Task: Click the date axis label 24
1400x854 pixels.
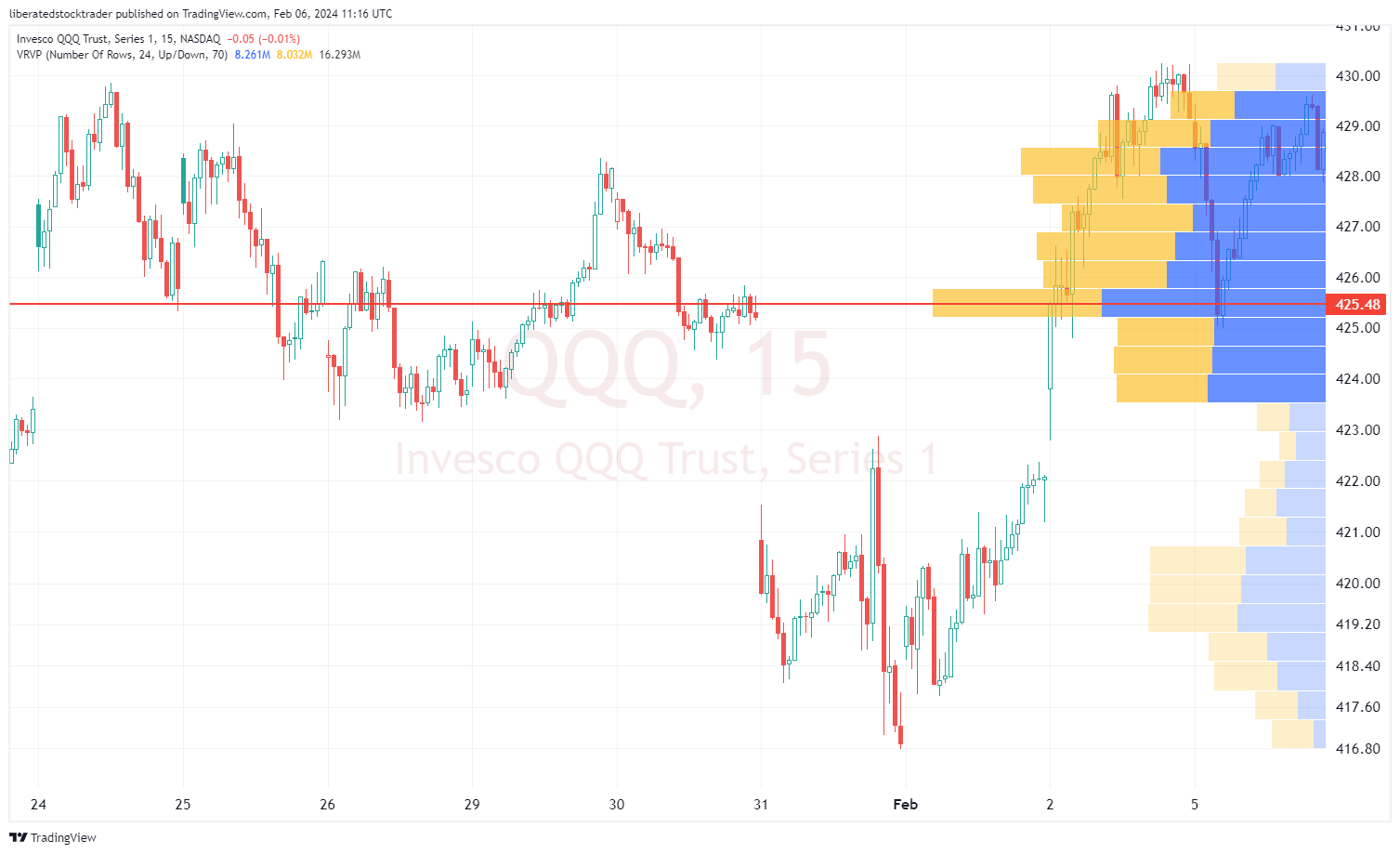Action: pos(38,804)
